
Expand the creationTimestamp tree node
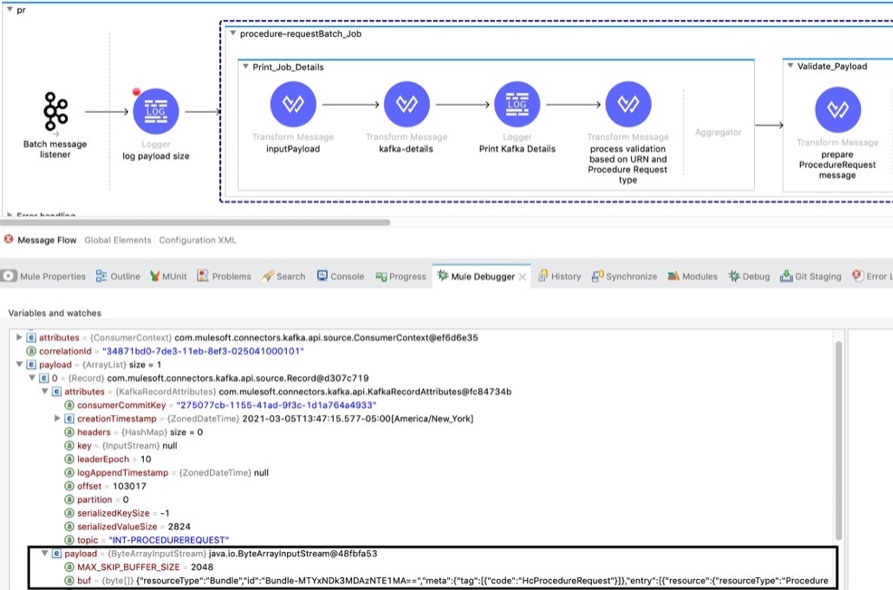58,418
